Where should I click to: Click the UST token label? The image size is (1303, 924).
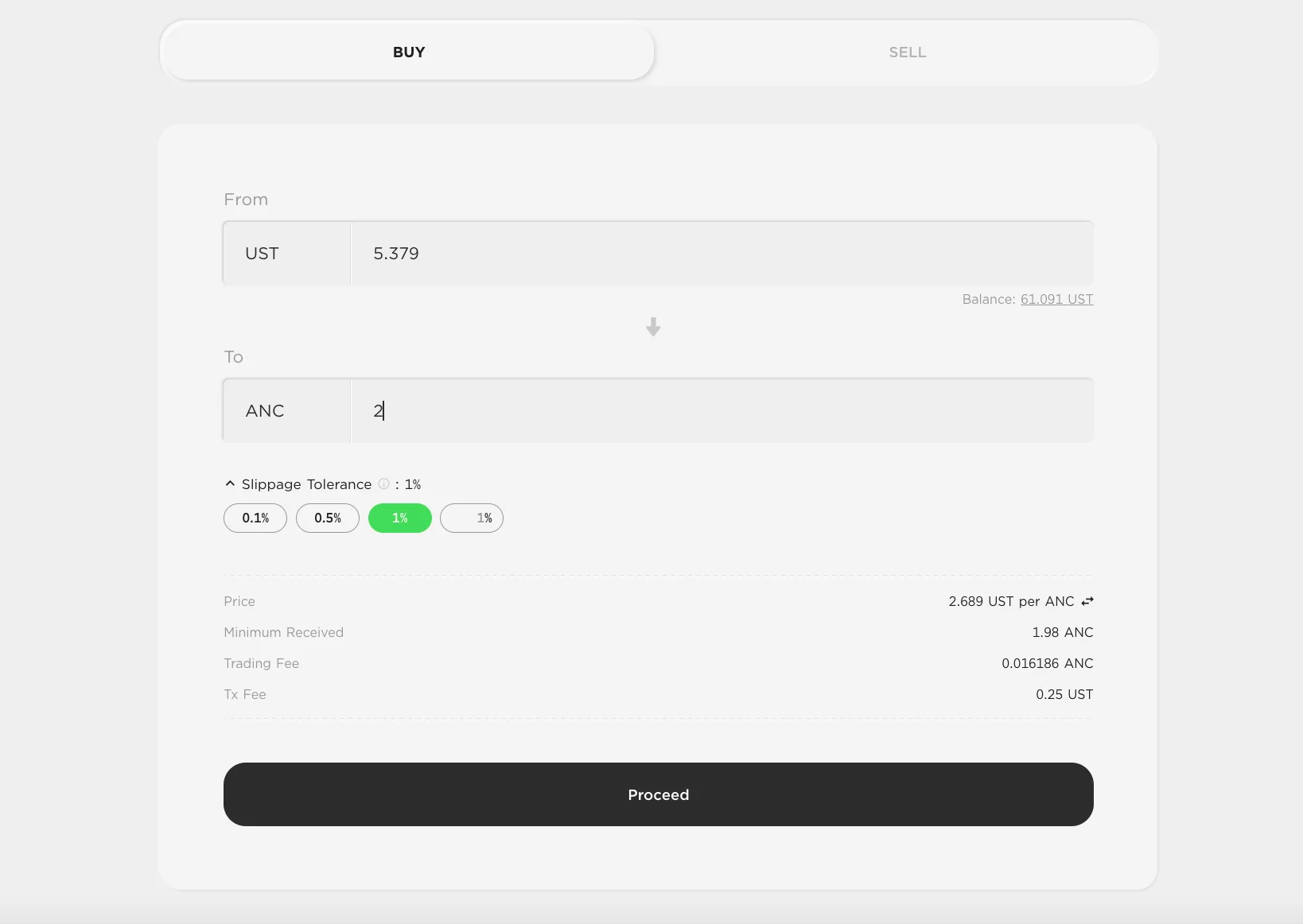point(262,254)
